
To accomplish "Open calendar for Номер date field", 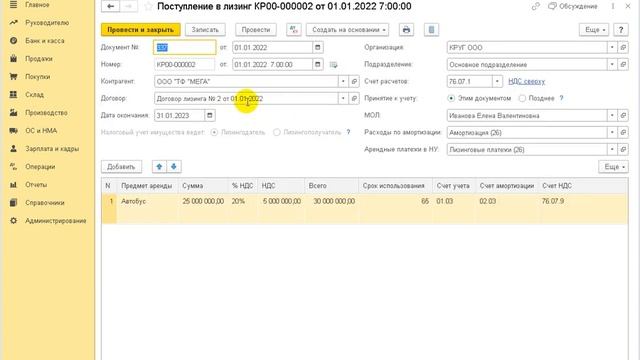I will 318,64.
